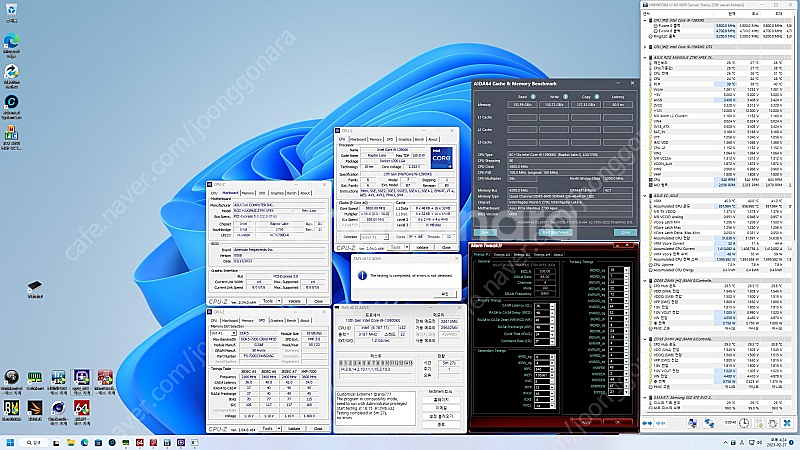
Task: Open the Slot #1 selector in CPU-Z SPD
Action: coord(223,333)
